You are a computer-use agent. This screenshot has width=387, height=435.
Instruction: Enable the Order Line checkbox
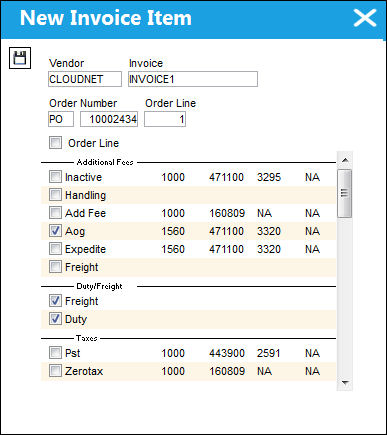tap(55, 143)
